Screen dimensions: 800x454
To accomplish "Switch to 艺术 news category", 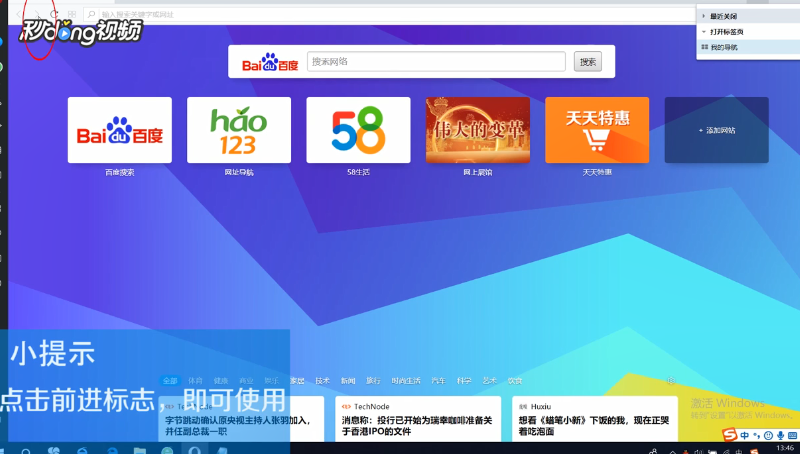I will tap(490, 381).
